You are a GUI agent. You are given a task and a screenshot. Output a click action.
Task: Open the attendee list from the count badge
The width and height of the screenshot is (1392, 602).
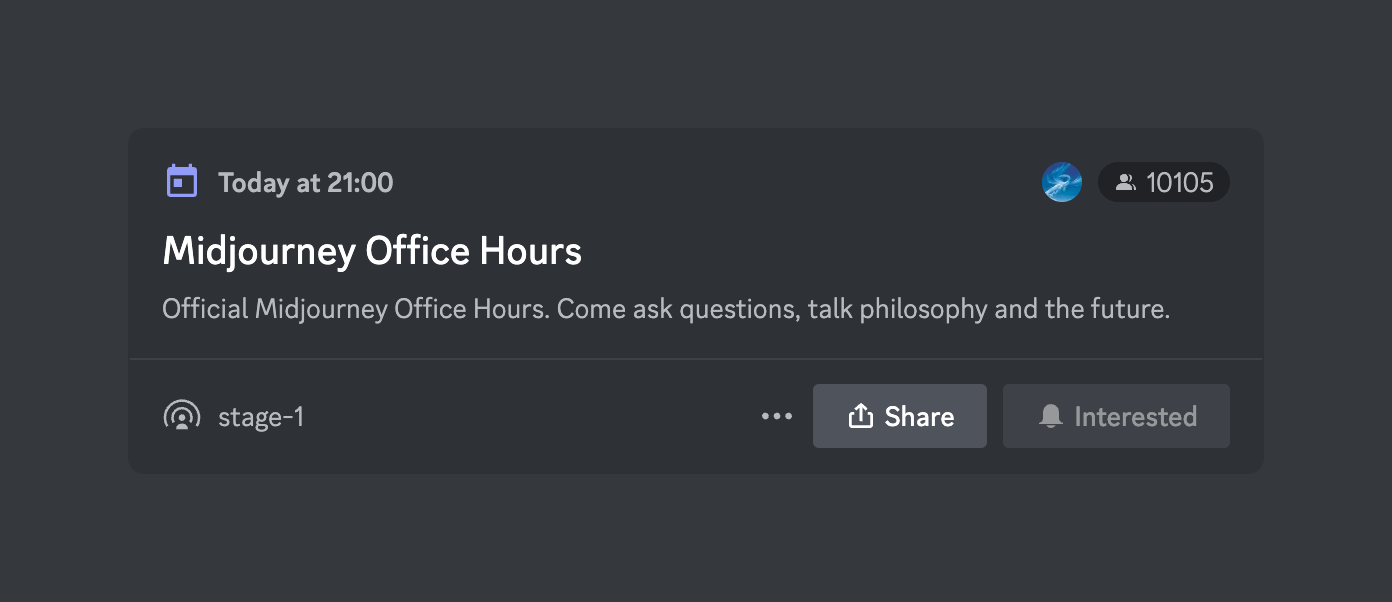(1164, 181)
